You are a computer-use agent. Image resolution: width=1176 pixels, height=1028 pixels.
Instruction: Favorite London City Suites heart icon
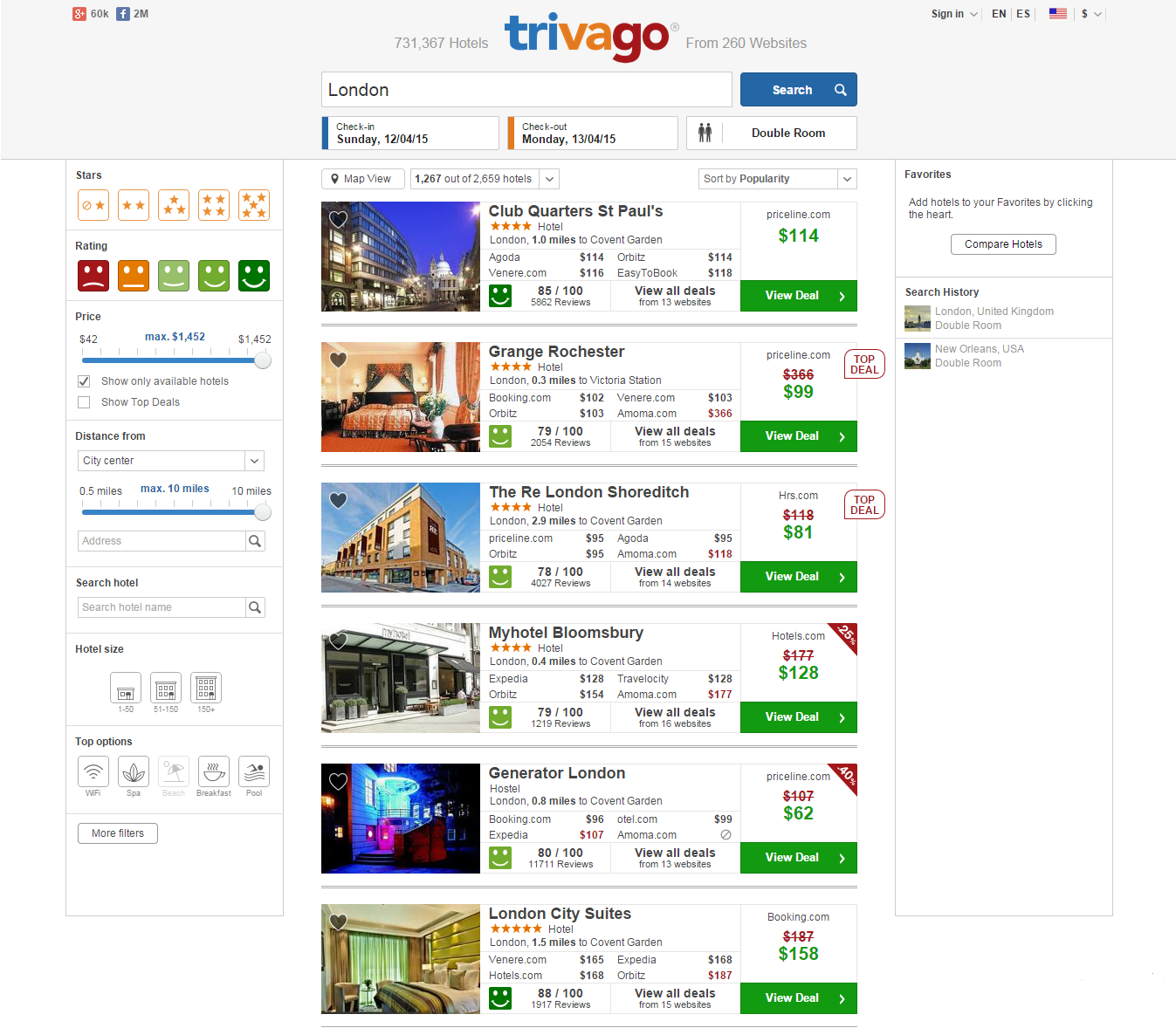click(x=339, y=922)
